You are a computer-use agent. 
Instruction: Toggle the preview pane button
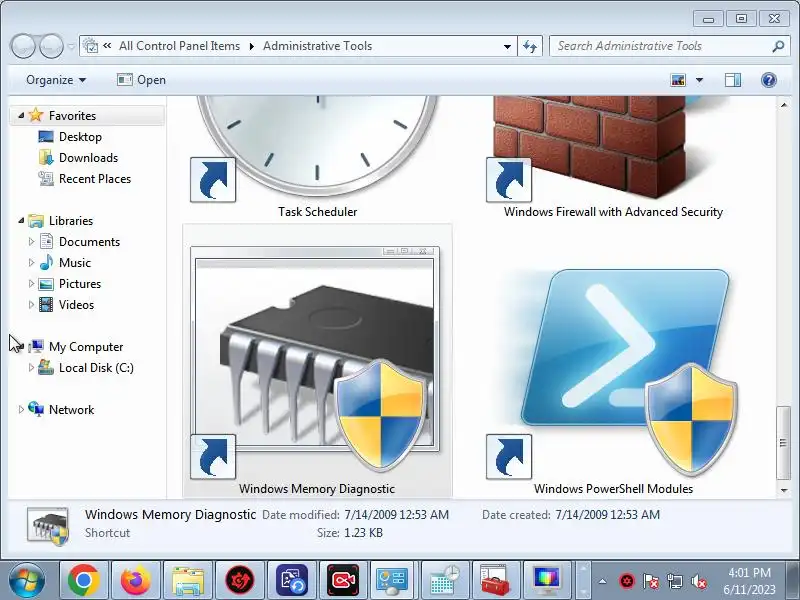tap(733, 80)
